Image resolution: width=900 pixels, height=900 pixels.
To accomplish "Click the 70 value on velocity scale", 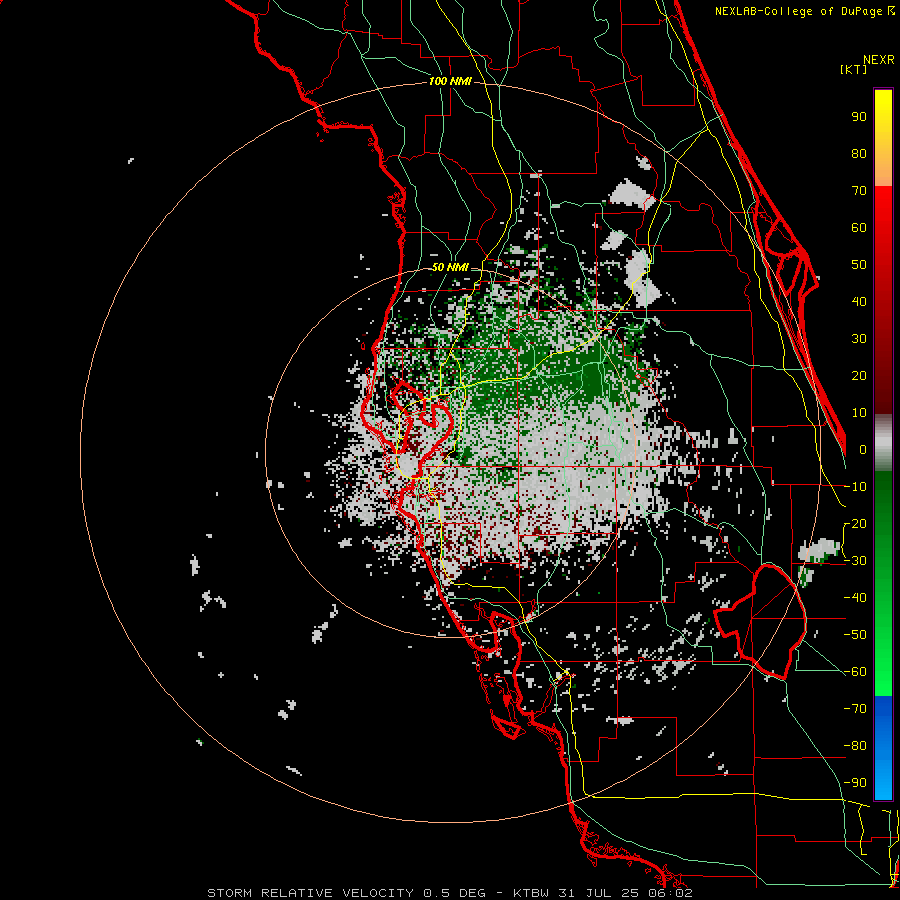I will tap(859, 191).
